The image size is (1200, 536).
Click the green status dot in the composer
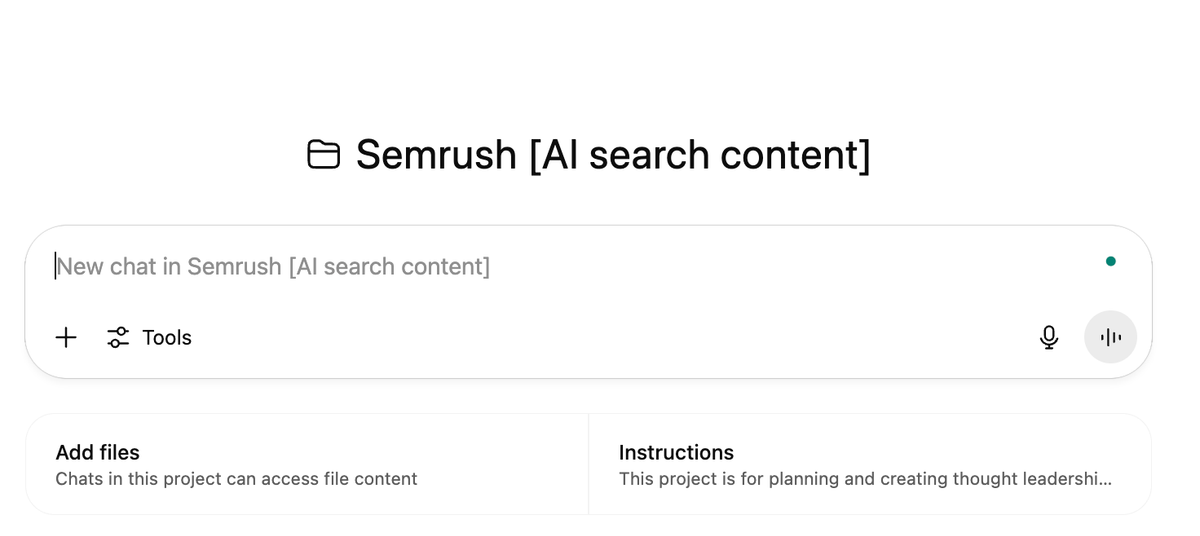1111,262
